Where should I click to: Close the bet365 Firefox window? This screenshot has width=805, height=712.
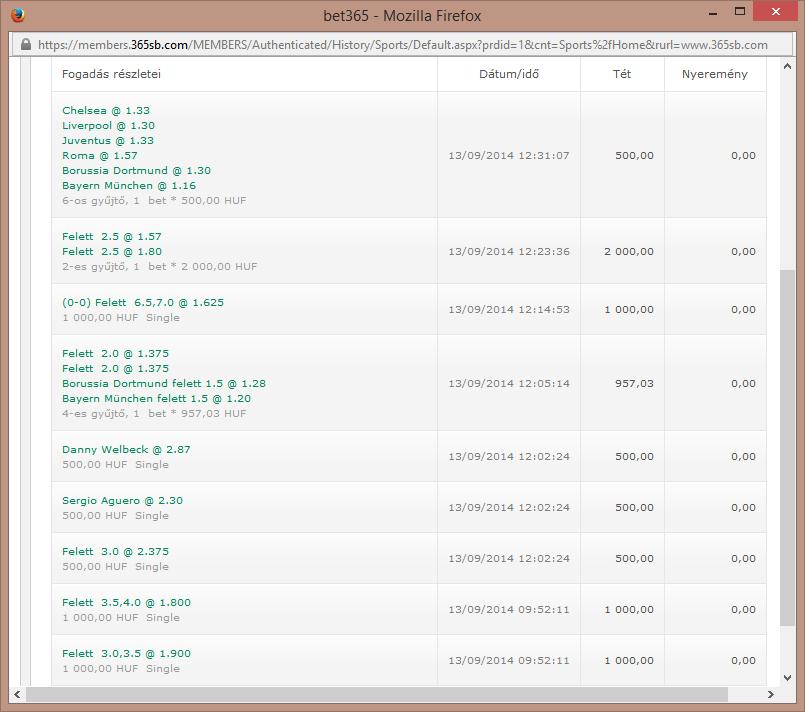pos(776,11)
